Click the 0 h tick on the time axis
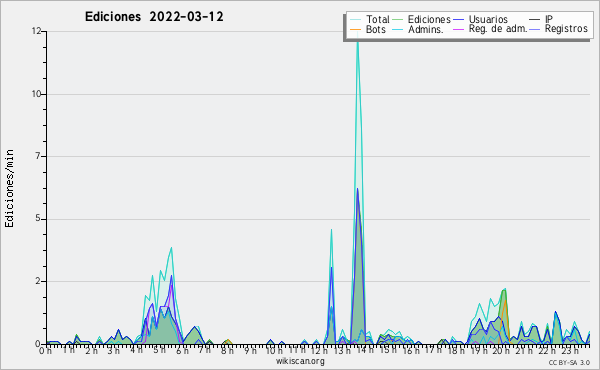The image size is (600, 370). tap(45, 350)
